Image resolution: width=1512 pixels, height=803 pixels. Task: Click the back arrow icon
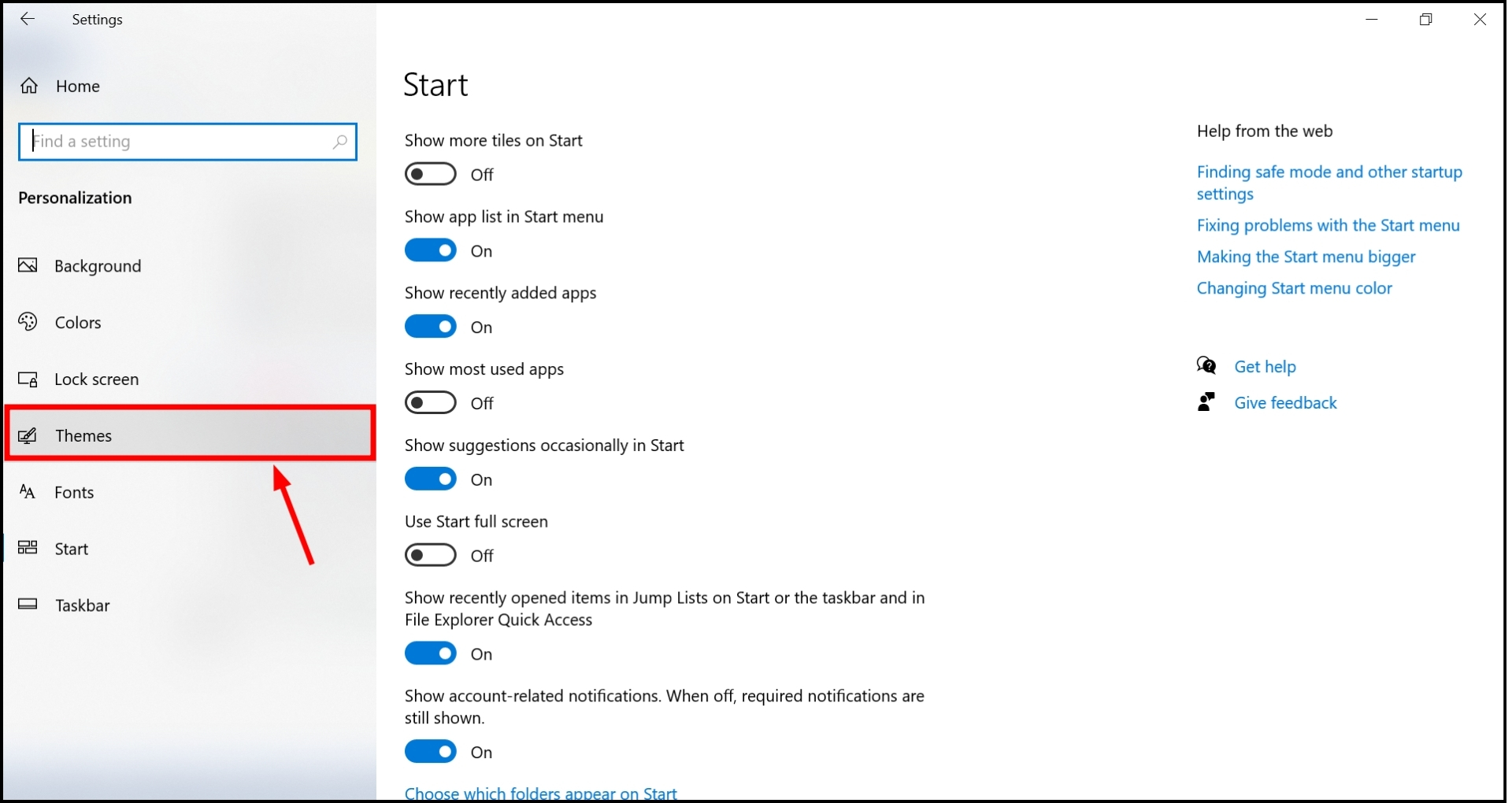point(28,19)
